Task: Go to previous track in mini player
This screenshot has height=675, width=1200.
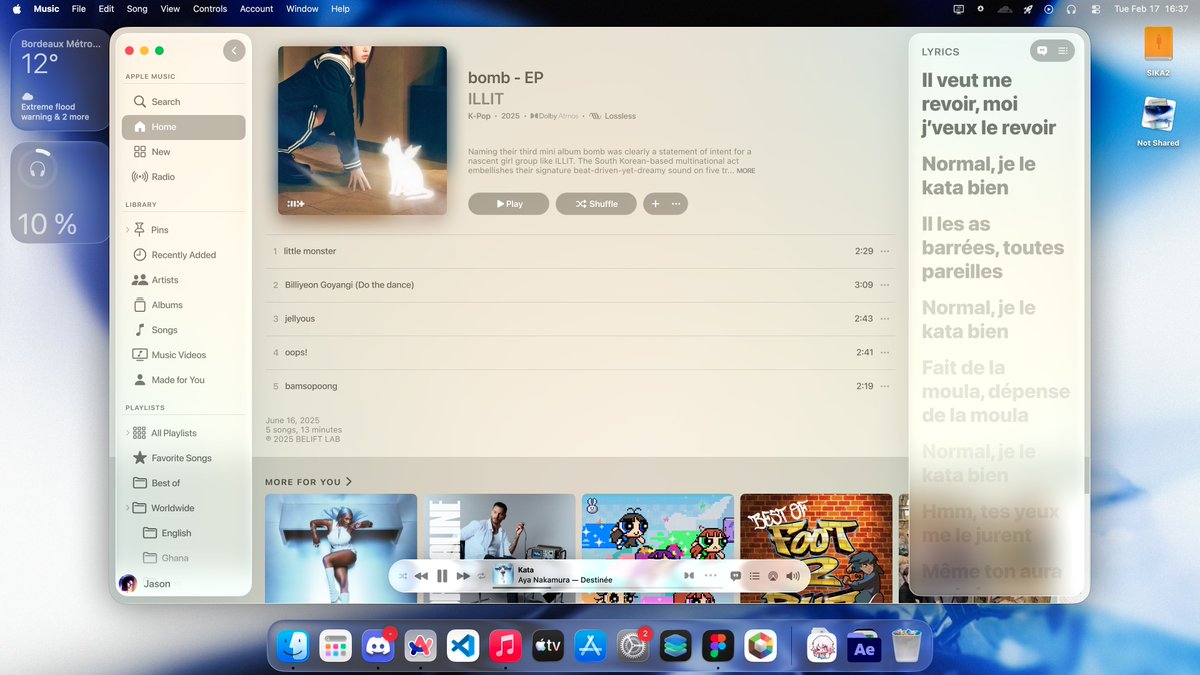Action: tap(421, 576)
